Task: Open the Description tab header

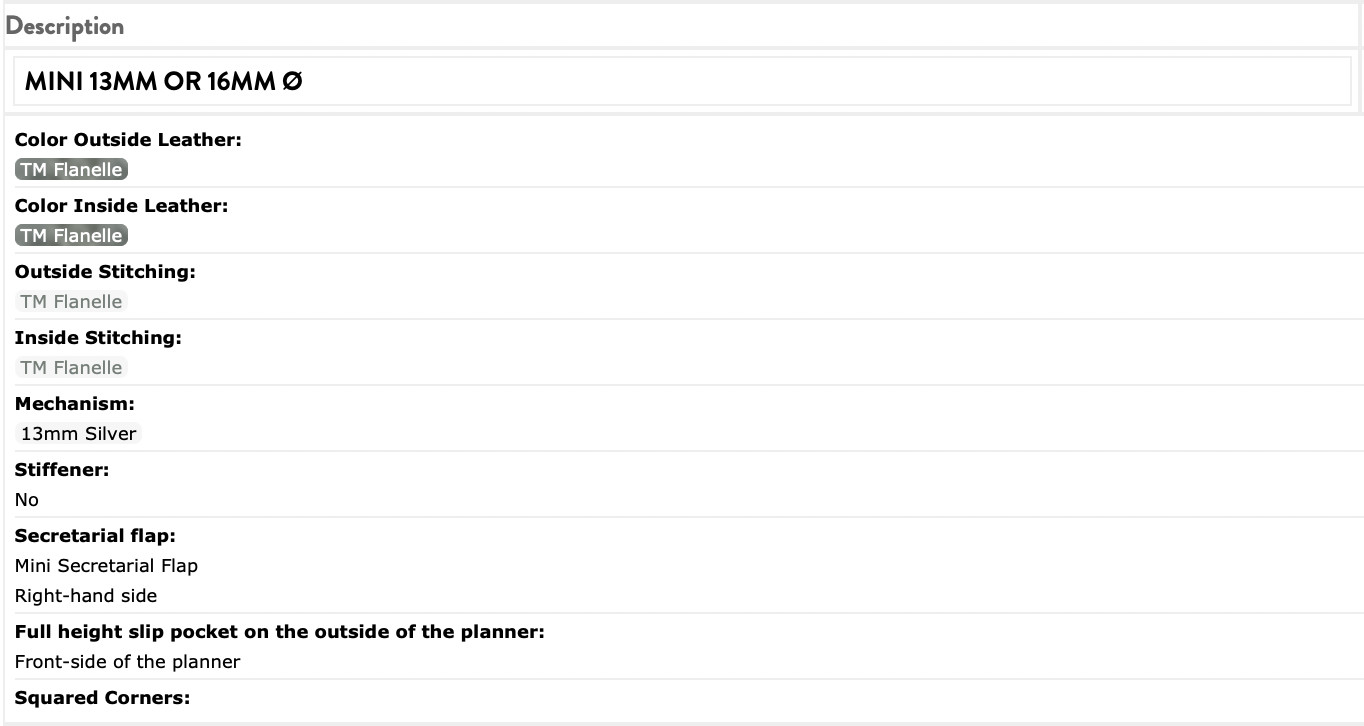Action: point(65,26)
